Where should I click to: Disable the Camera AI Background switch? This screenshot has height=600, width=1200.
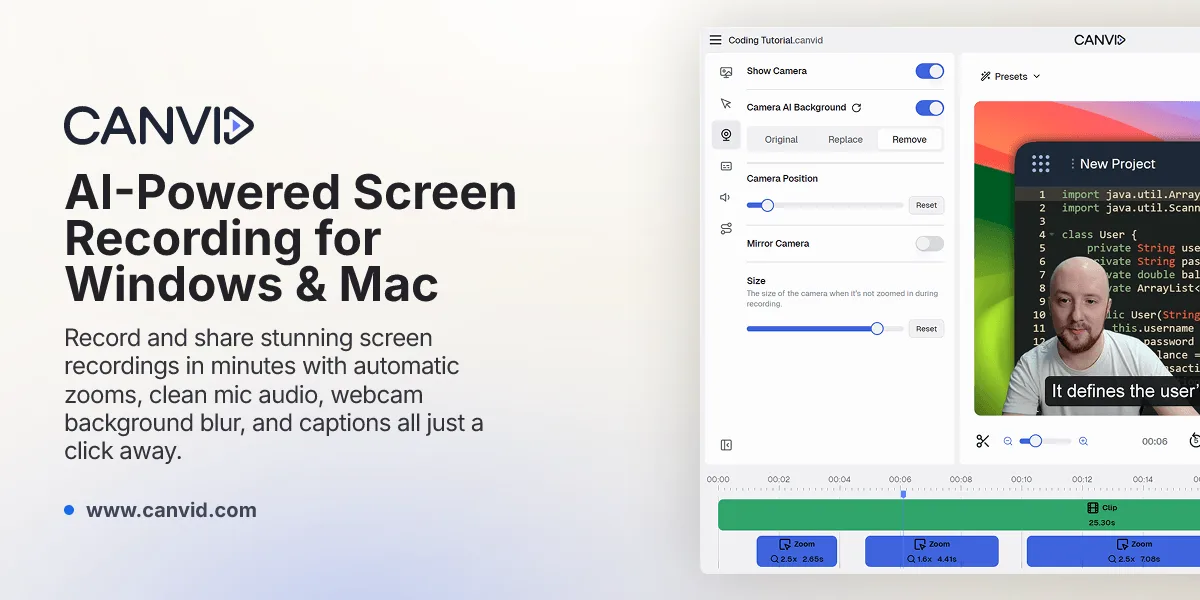tap(930, 108)
